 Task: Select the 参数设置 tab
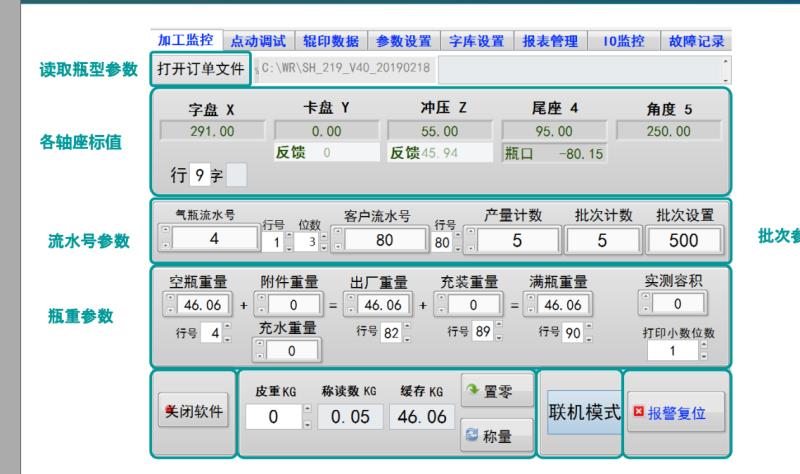pos(403,41)
